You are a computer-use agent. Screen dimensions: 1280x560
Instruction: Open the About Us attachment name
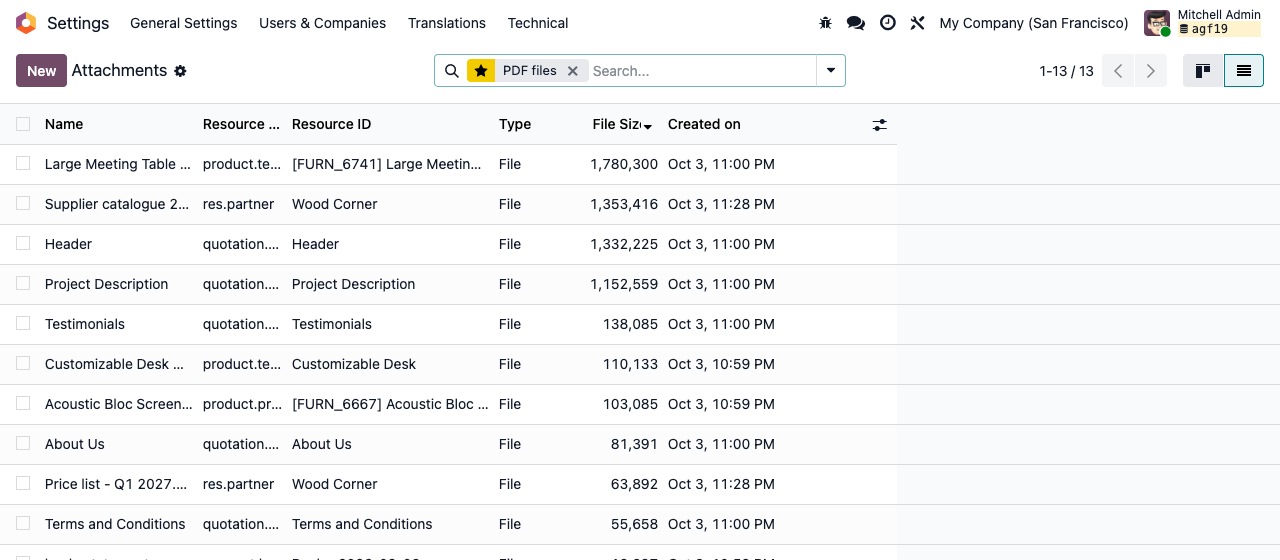(x=75, y=444)
